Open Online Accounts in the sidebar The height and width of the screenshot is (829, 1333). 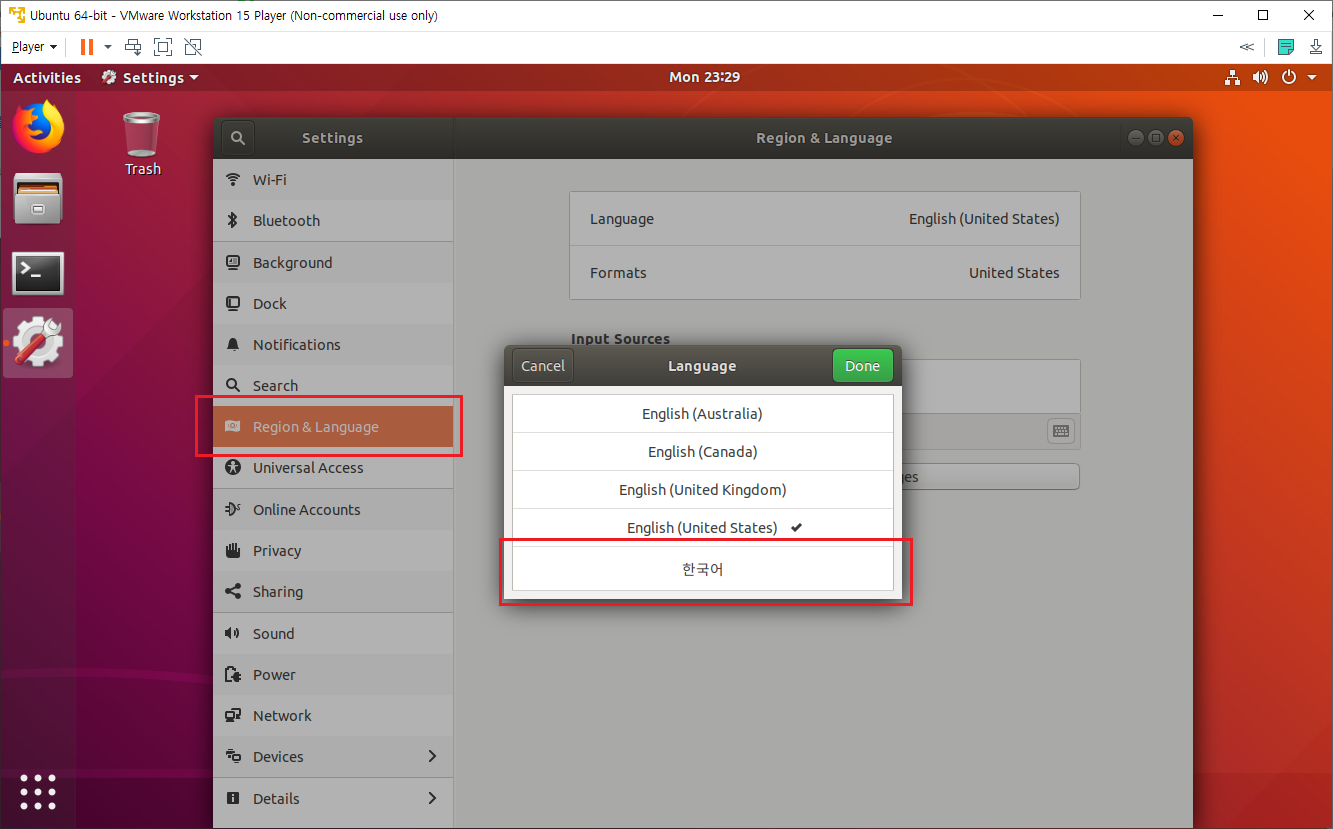coord(333,510)
